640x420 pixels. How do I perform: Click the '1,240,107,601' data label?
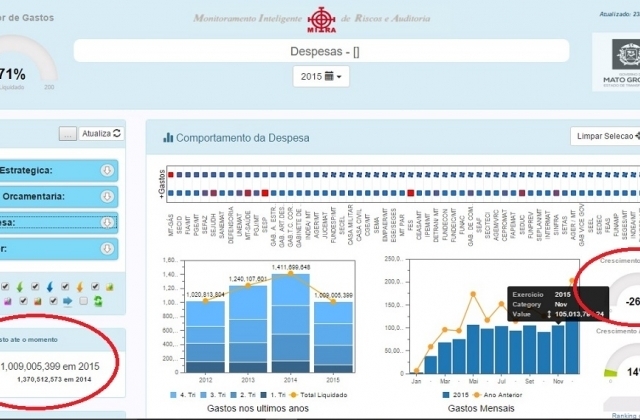pyautogui.click(x=248, y=279)
